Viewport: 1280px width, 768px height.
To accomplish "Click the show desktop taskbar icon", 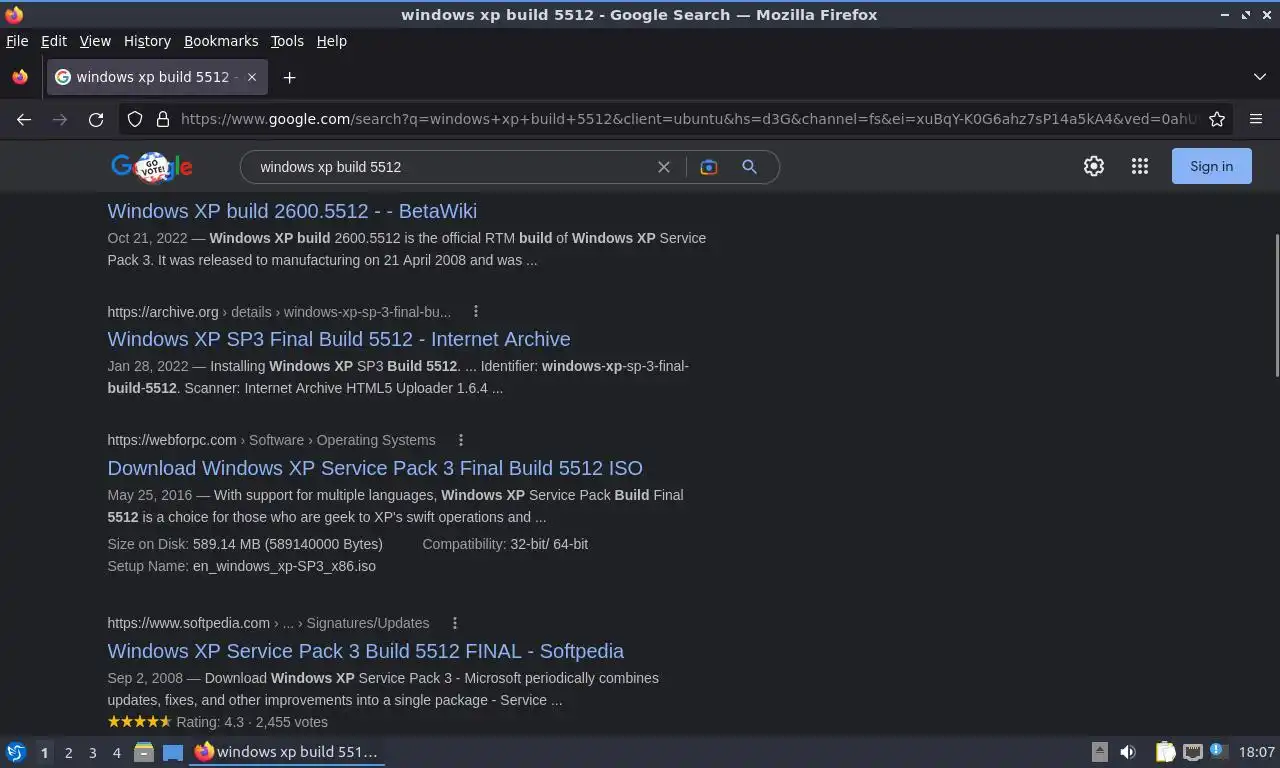I will pos(173,752).
